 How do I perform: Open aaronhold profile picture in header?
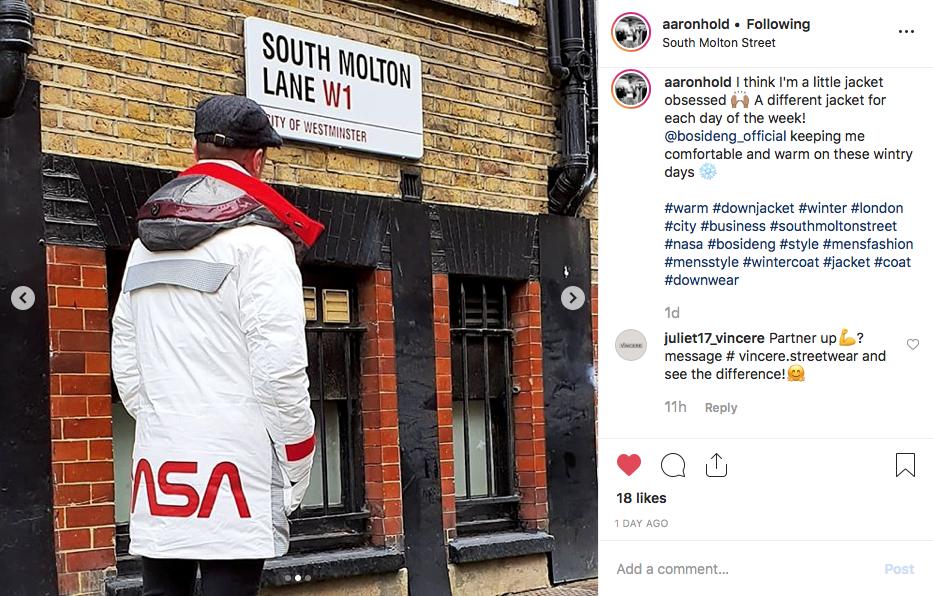[631, 32]
